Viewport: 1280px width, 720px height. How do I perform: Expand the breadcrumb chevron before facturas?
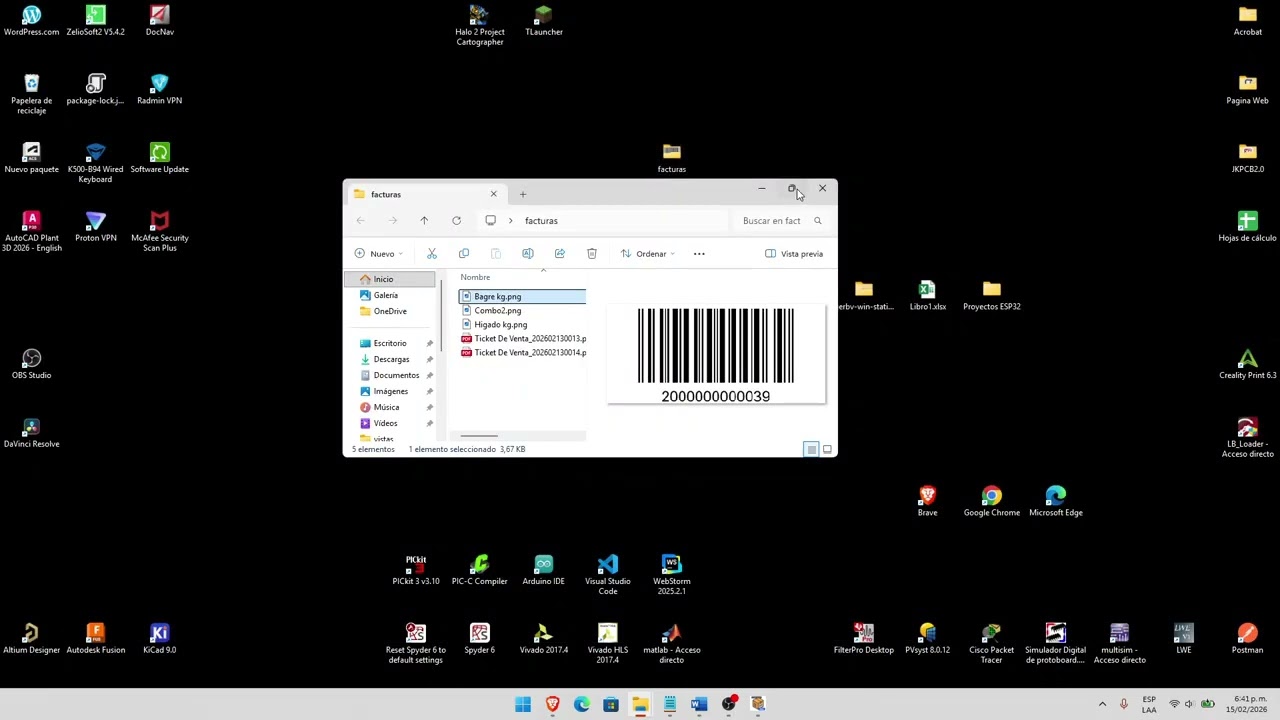point(510,221)
